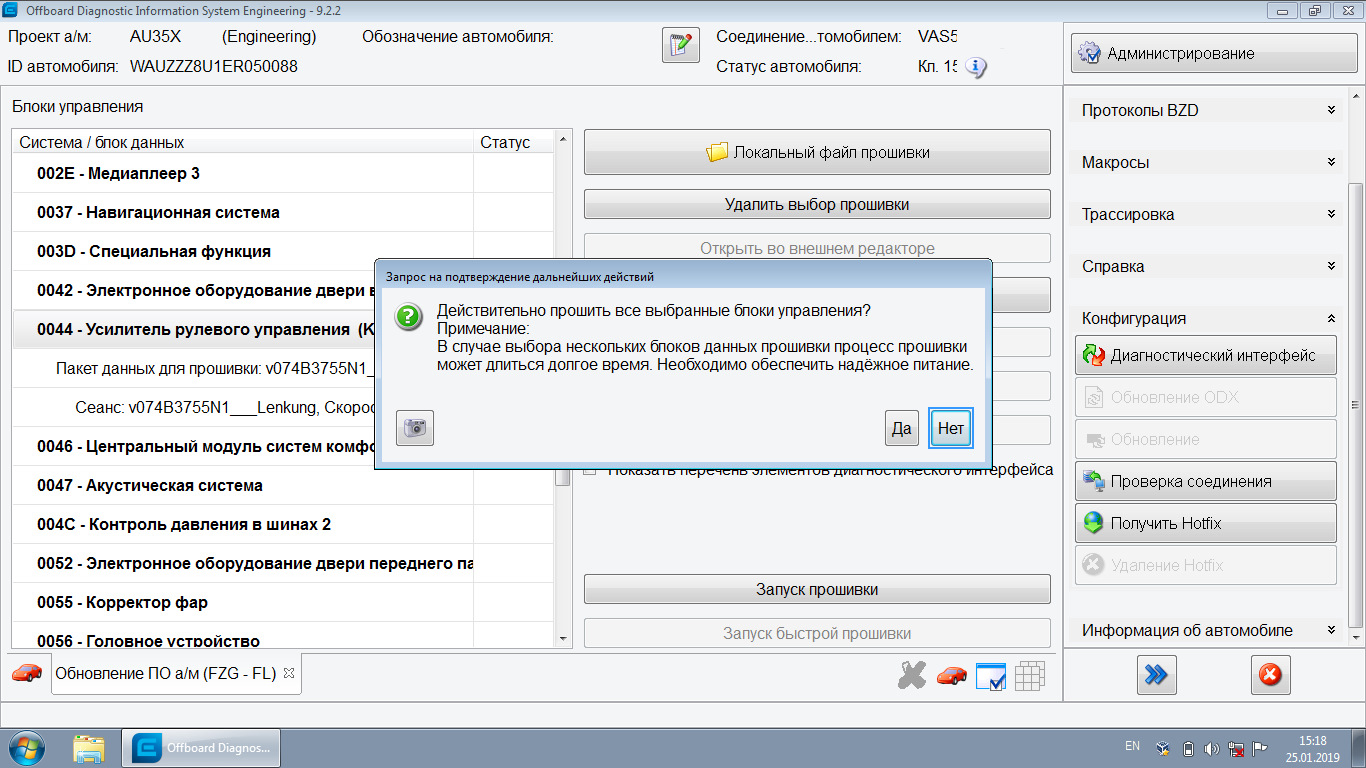Click the Удаление Hotfix button
The height and width of the screenshot is (768, 1366).
pos(1206,565)
